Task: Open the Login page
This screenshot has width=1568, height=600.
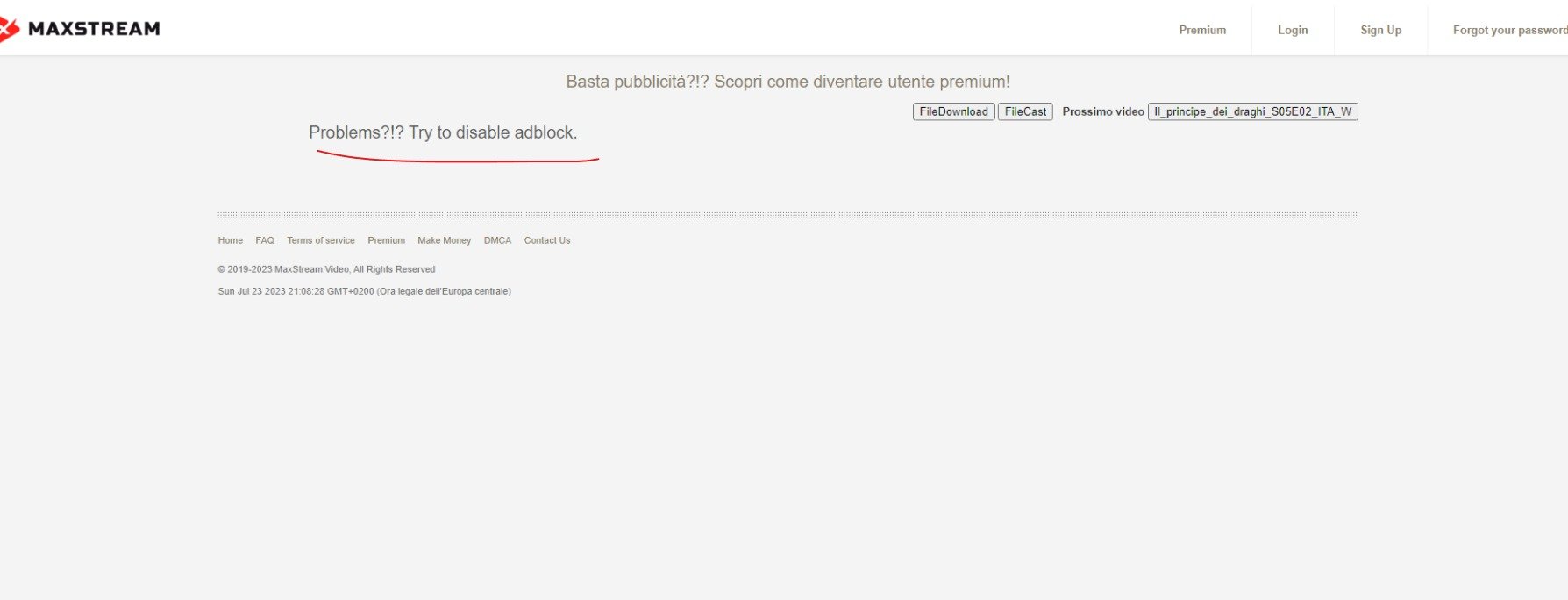Action: pyautogui.click(x=1292, y=30)
